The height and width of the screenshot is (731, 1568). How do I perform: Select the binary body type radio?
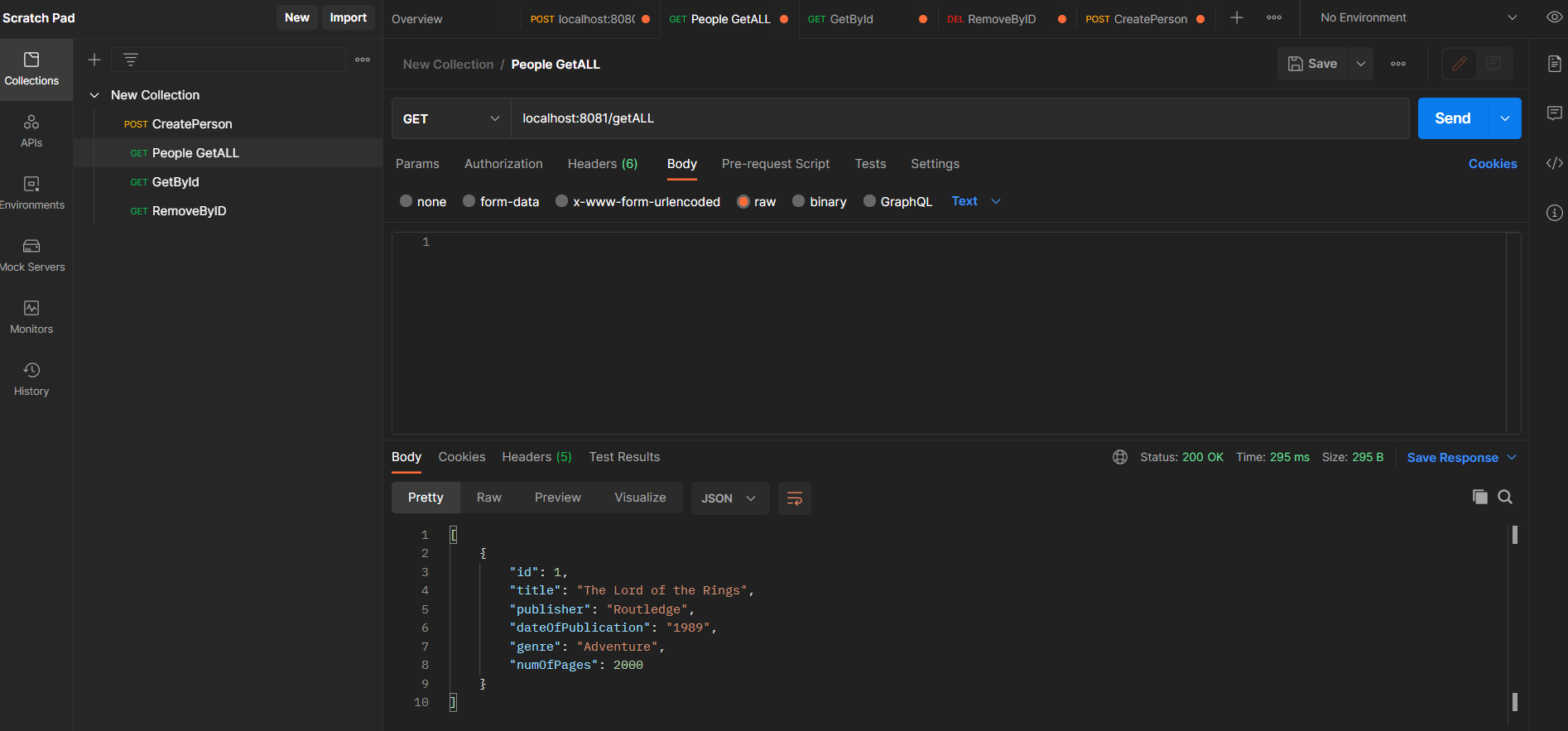(x=798, y=201)
